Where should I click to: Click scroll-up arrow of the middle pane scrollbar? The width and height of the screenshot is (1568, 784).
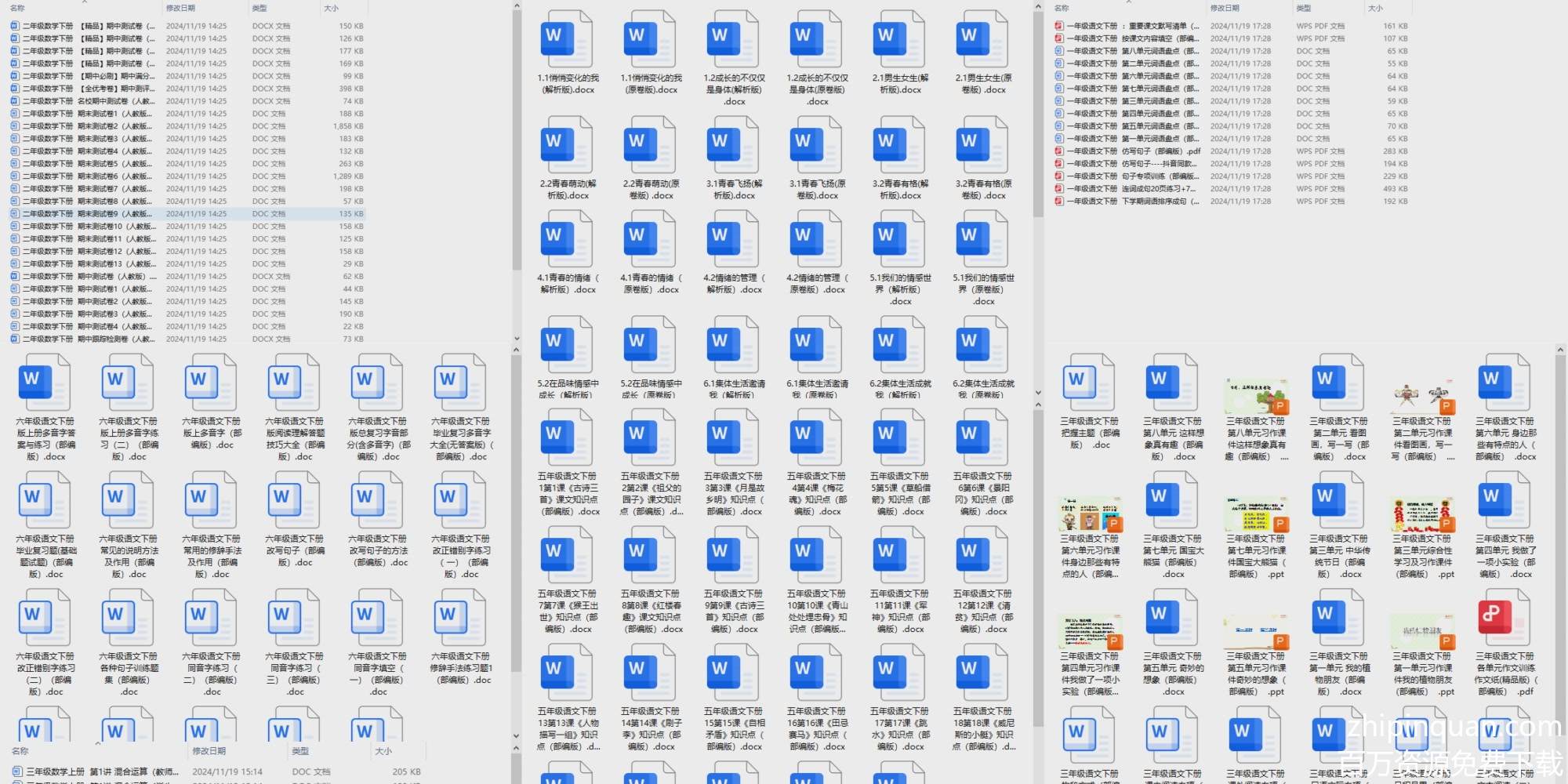pyautogui.click(x=1038, y=6)
